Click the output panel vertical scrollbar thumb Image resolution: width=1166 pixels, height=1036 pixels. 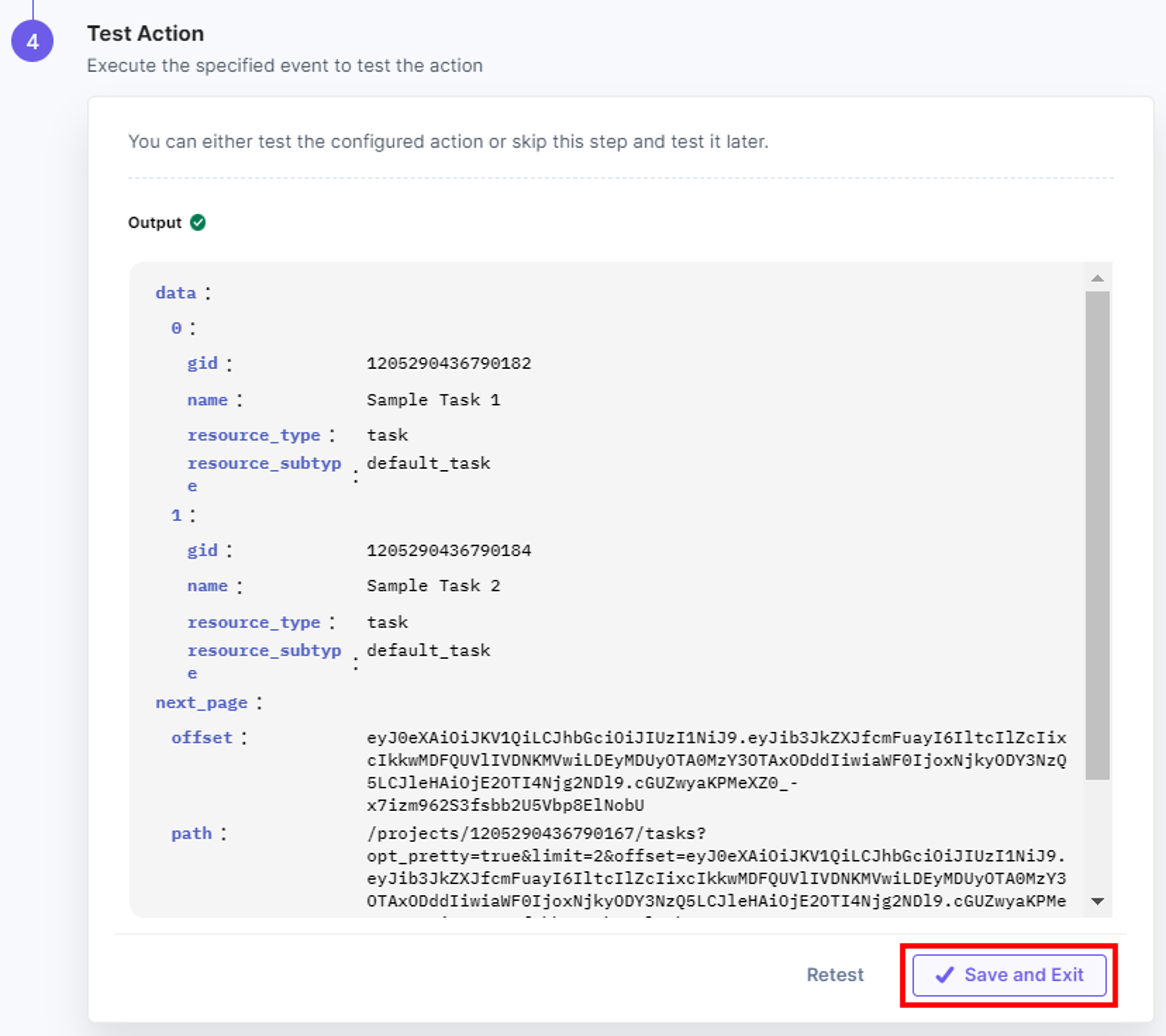[x=1098, y=535]
